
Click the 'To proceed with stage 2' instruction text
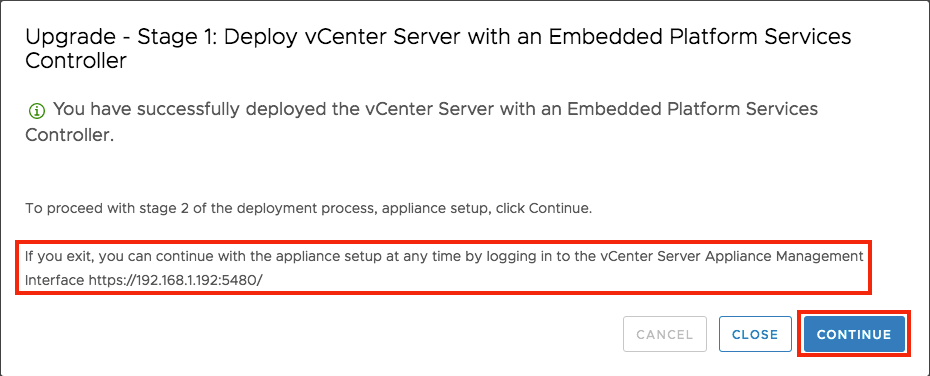tap(308, 209)
